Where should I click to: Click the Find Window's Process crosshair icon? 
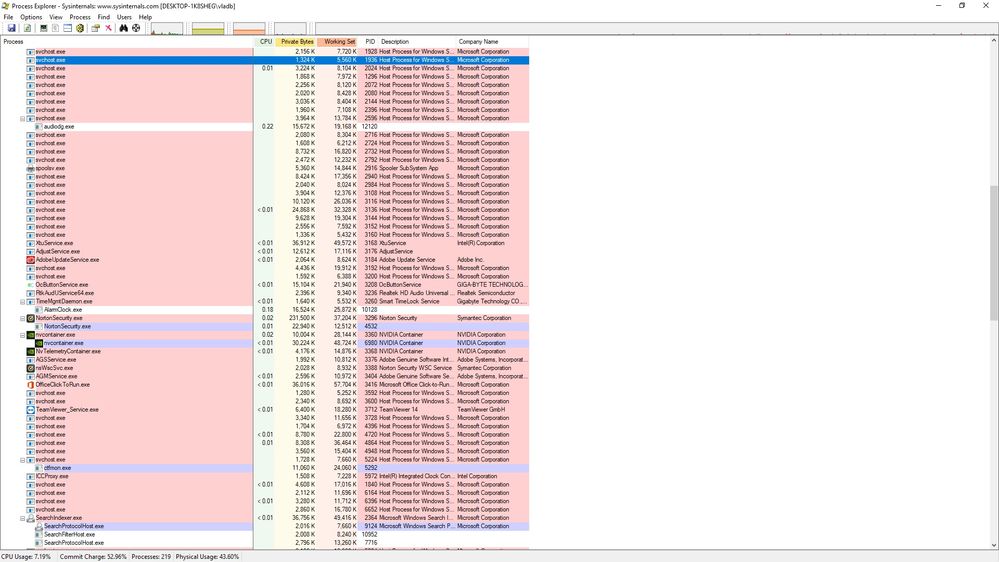136,28
